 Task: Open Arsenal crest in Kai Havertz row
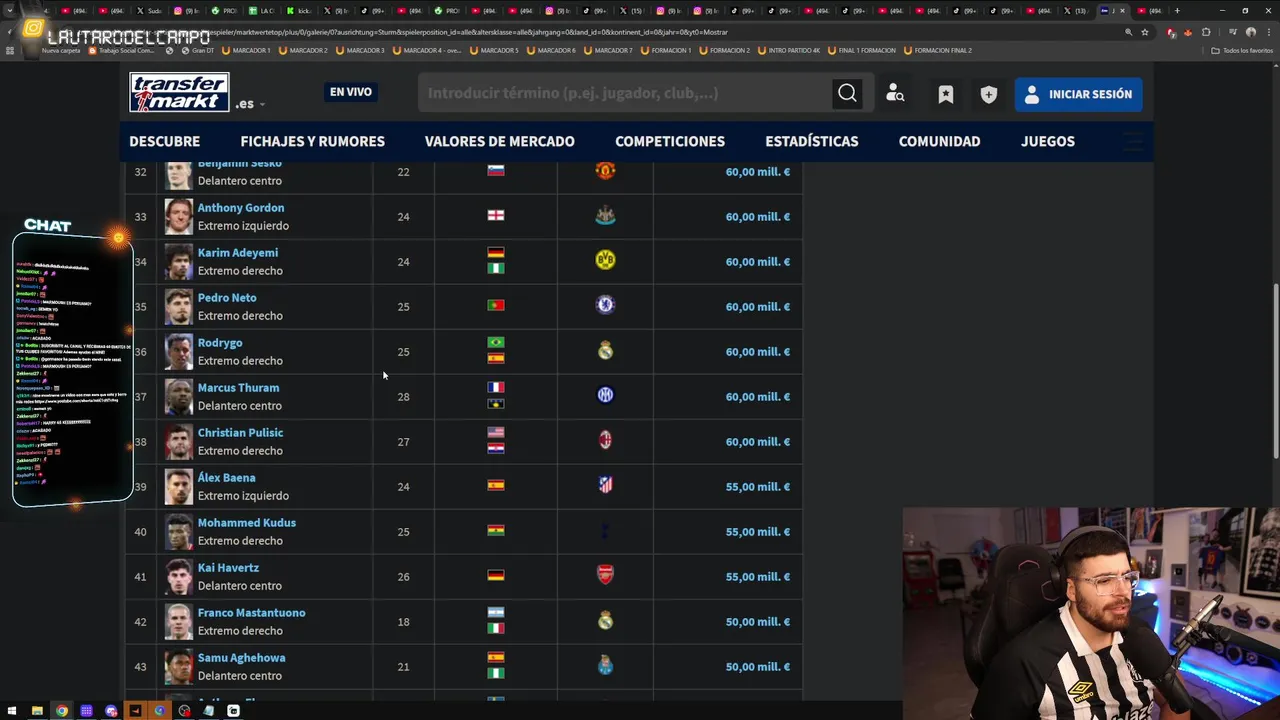pyautogui.click(x=605, y=576)
